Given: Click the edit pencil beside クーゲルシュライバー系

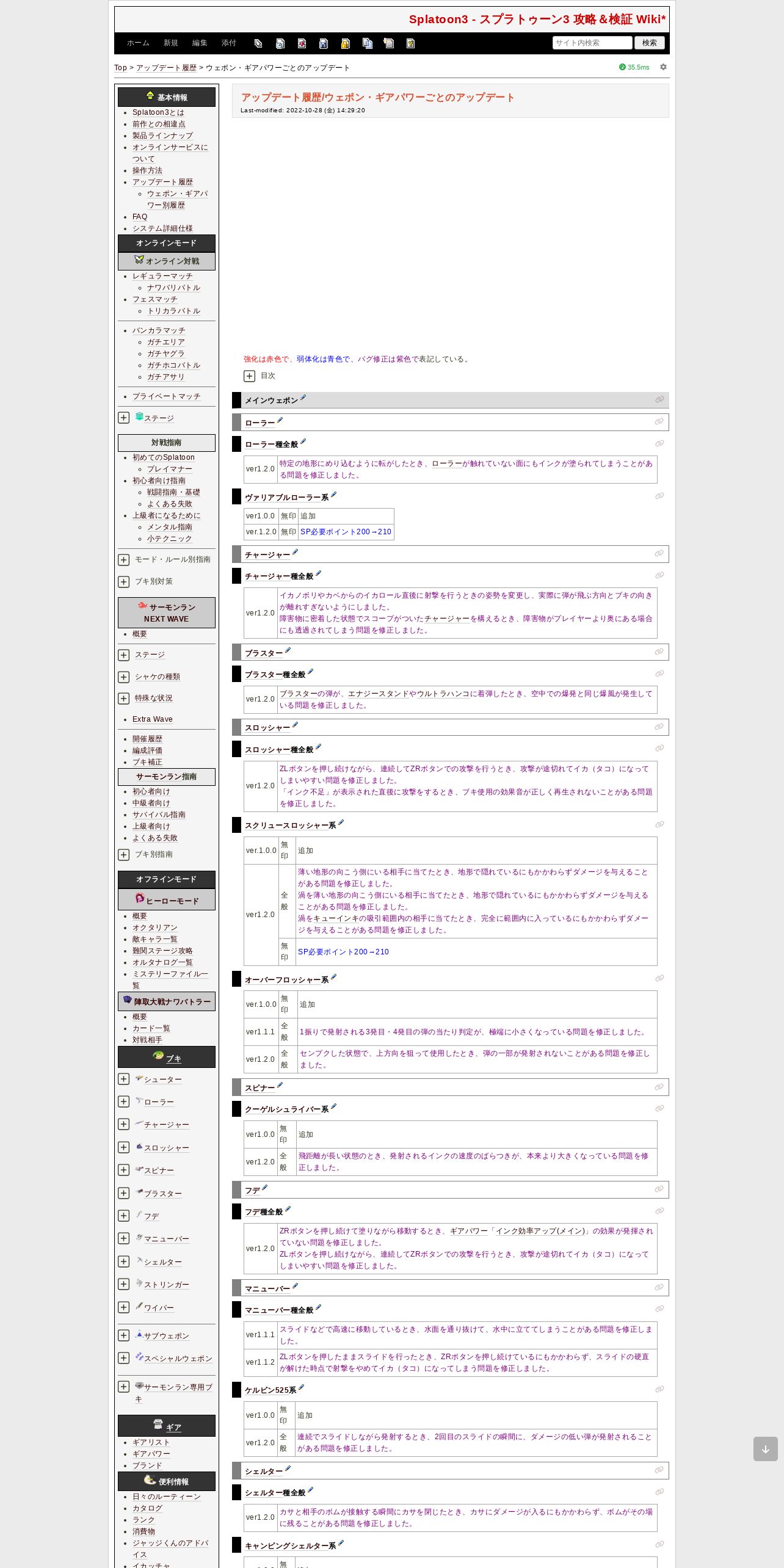Looking at the screenshot, I should (x=333, y=1107).
